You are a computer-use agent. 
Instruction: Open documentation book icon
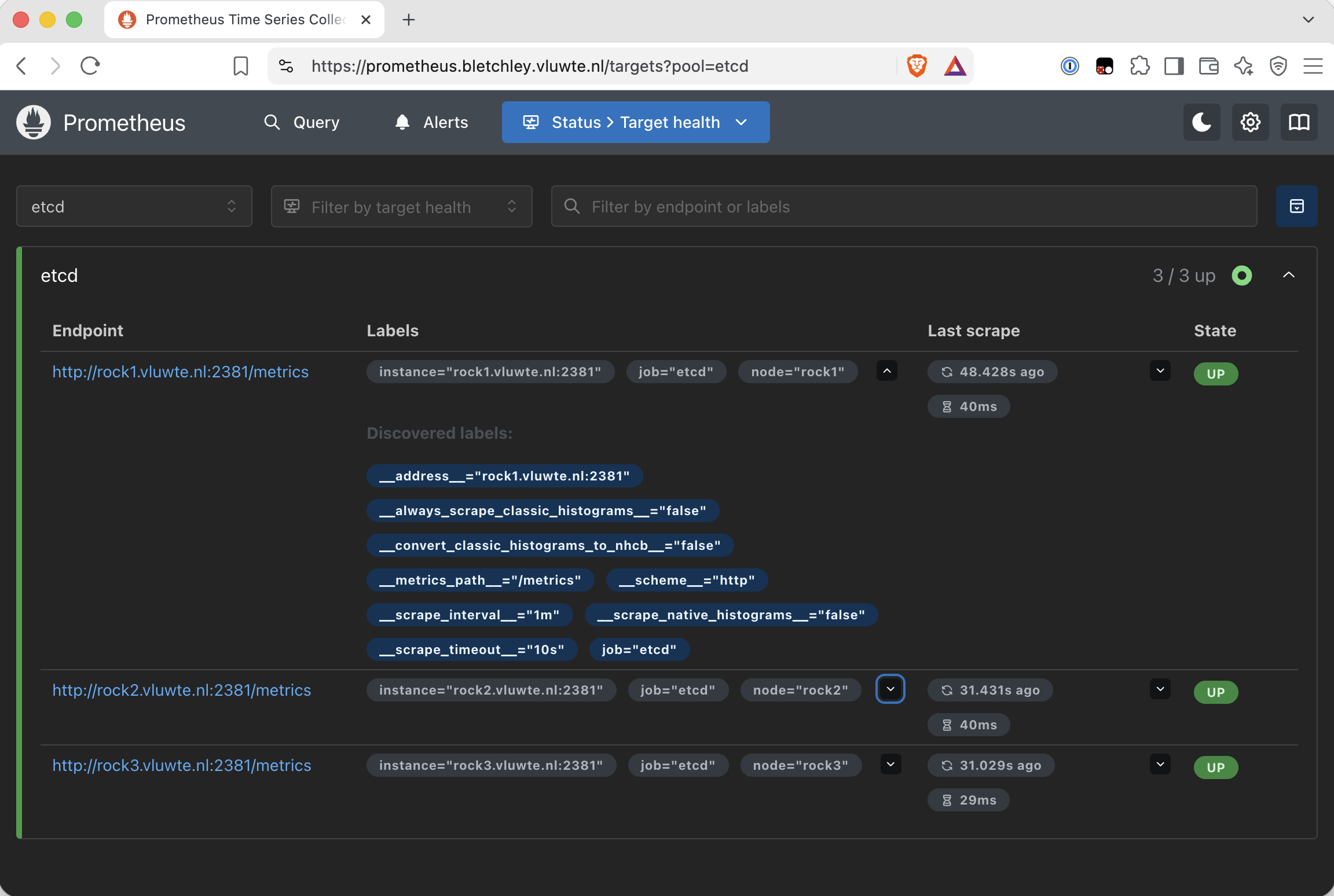point(1299,122)
